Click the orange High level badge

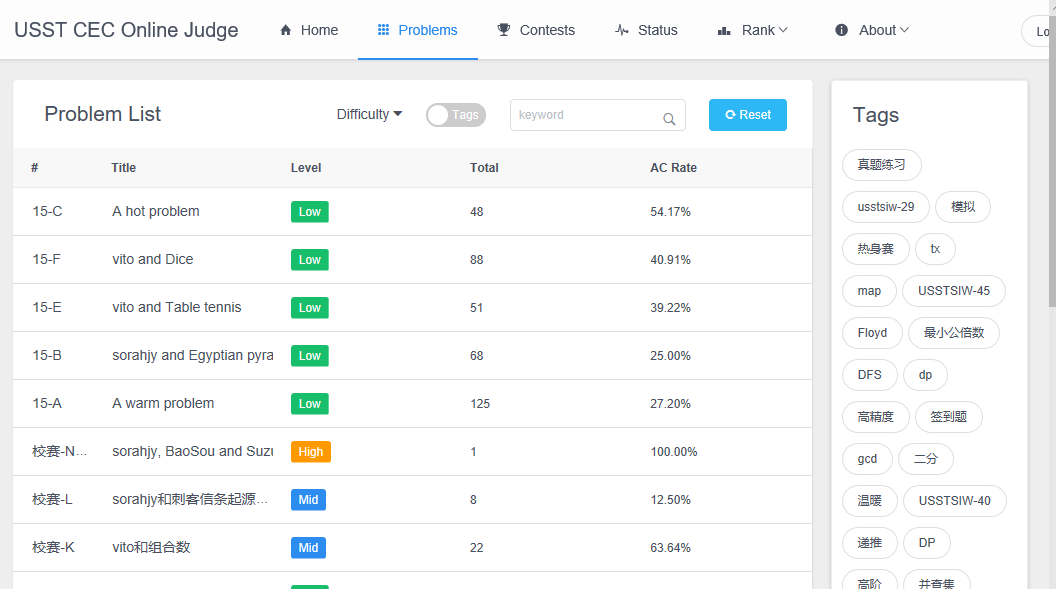point(310,452)
